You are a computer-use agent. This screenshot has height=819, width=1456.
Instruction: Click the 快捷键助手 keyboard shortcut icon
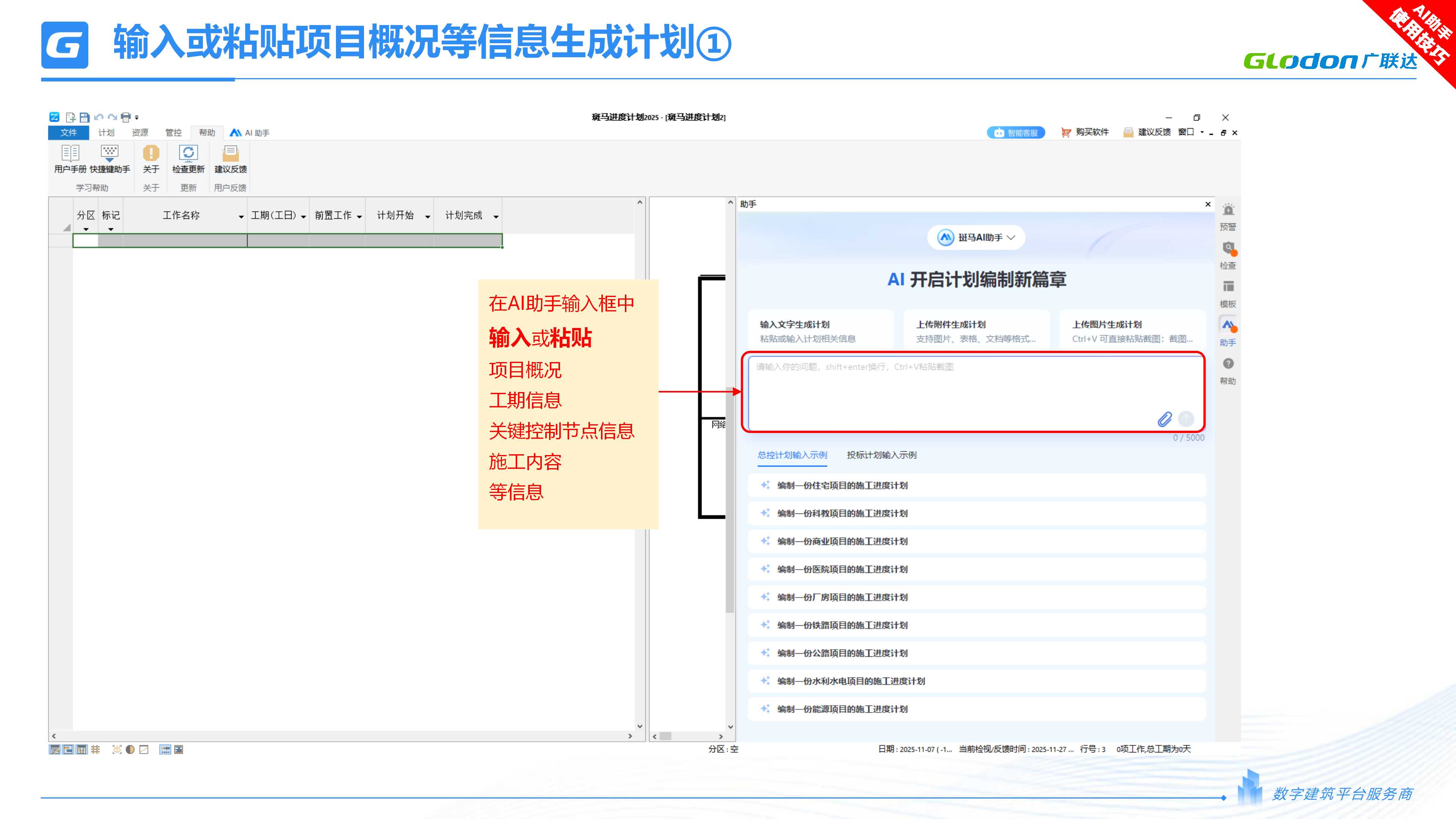(110, 153)
